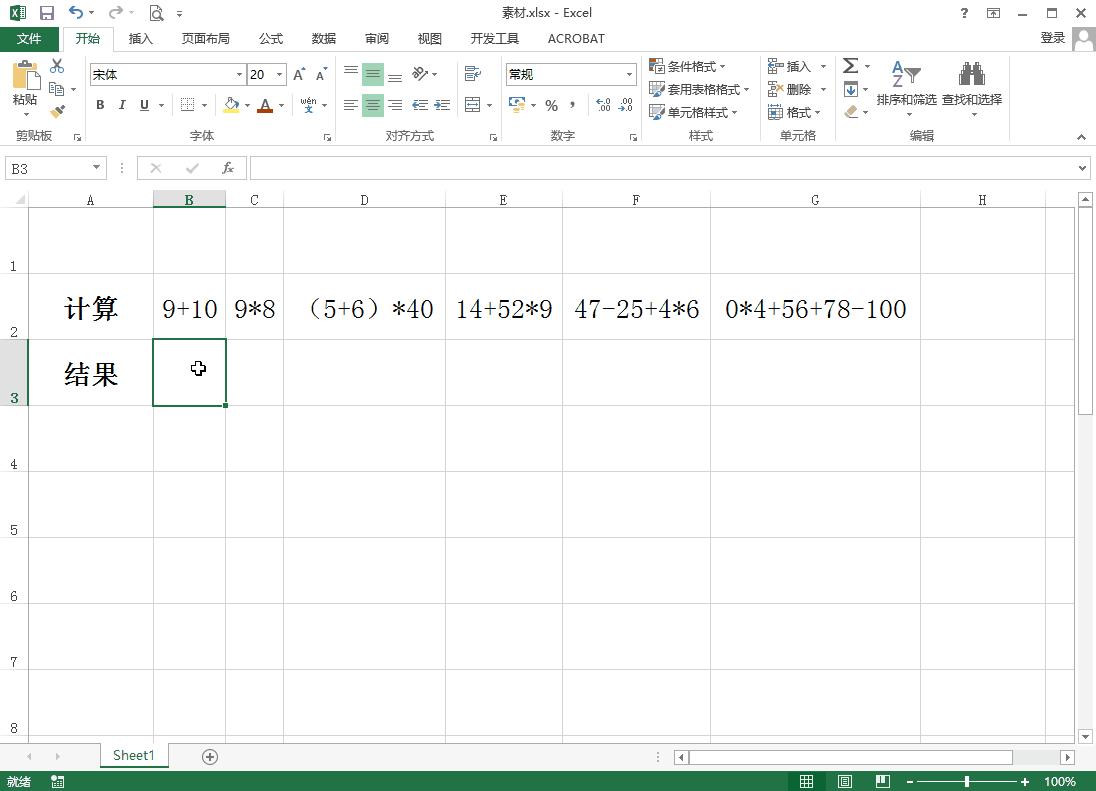Apply the yellow fill color bucket
The height and width of the screenshot is (791, 1096).
(231, 105)
